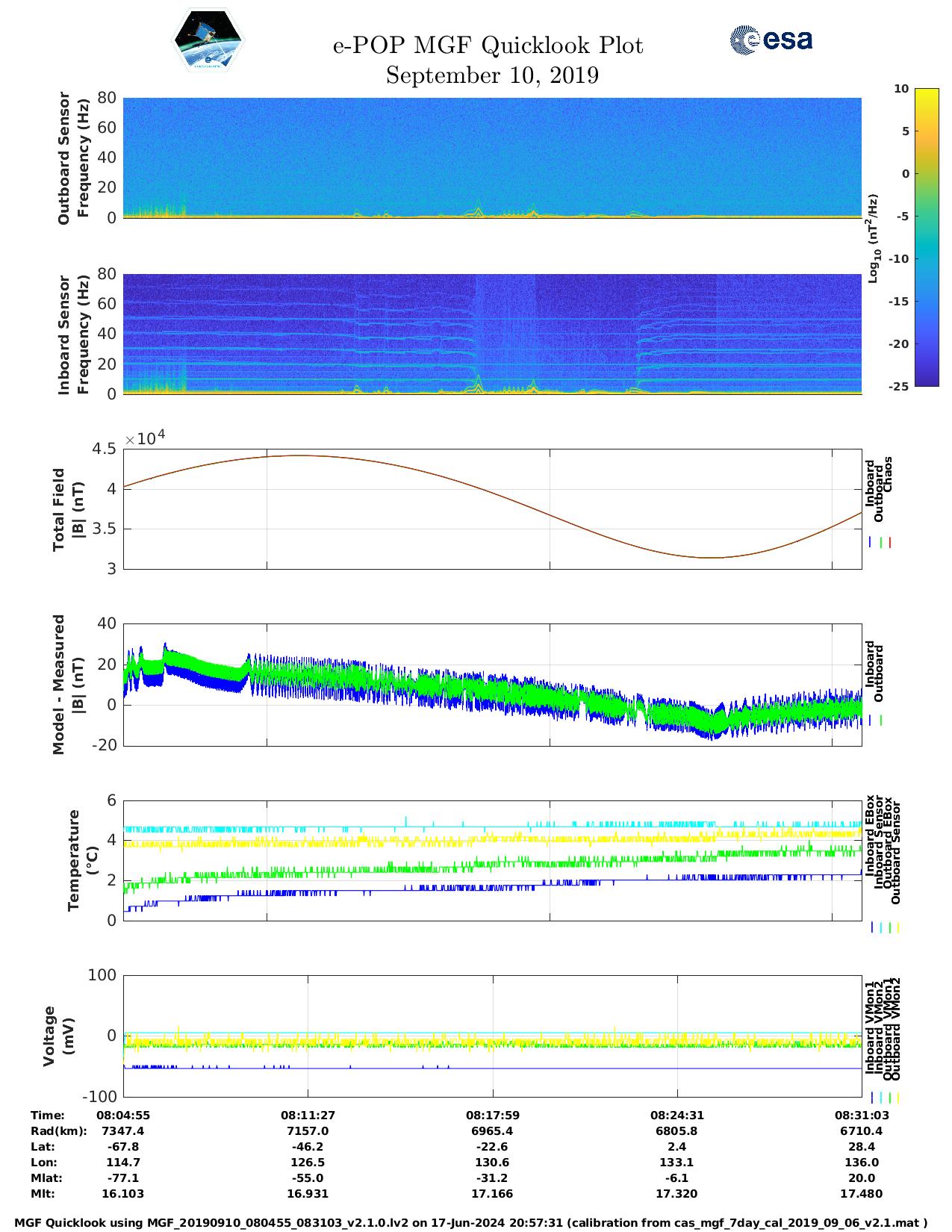Select the red Chaos legend marker
The image size is (952, 1232).
pyautogui.click(x=890, y=543)
